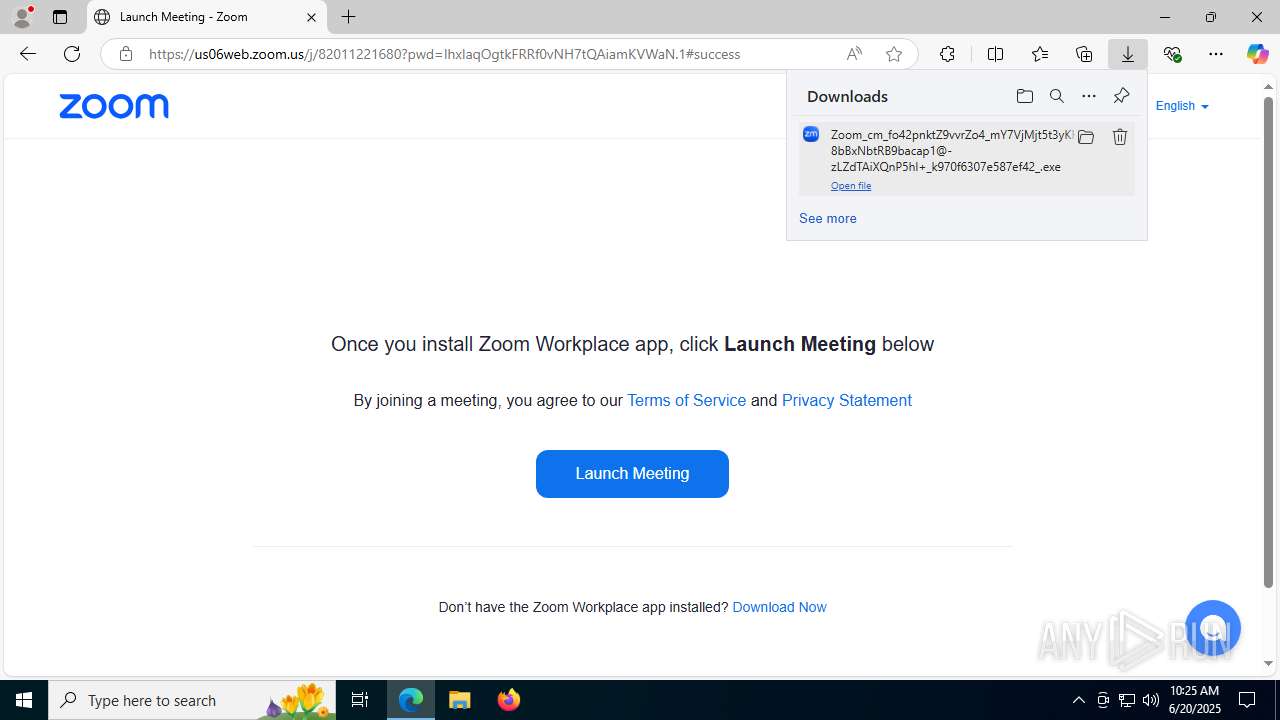
Task: Click Open file link for installer
Action: click(x=851, y=186)
